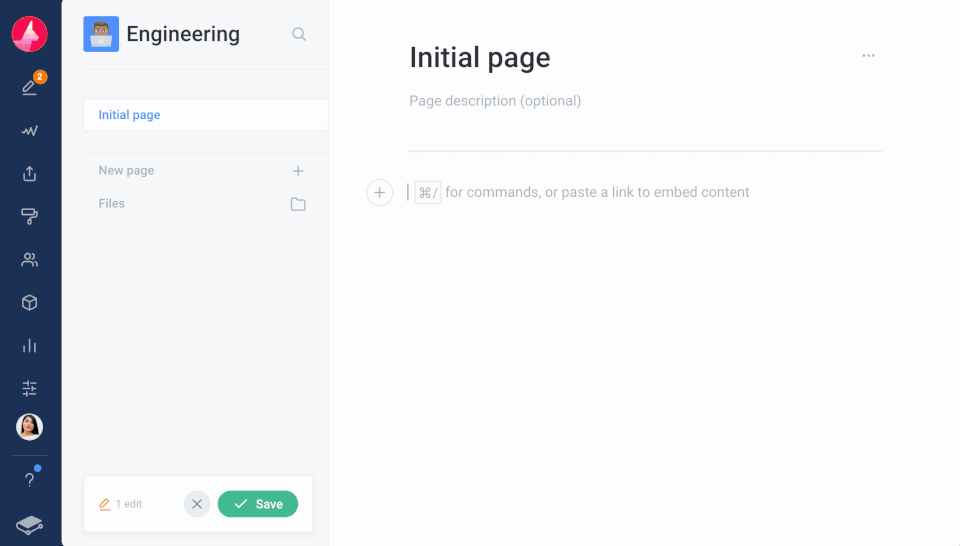The height and width of the screenshot is (546, 960).
Task: Select the Initial page item in page list
Action: pos(130,115)
